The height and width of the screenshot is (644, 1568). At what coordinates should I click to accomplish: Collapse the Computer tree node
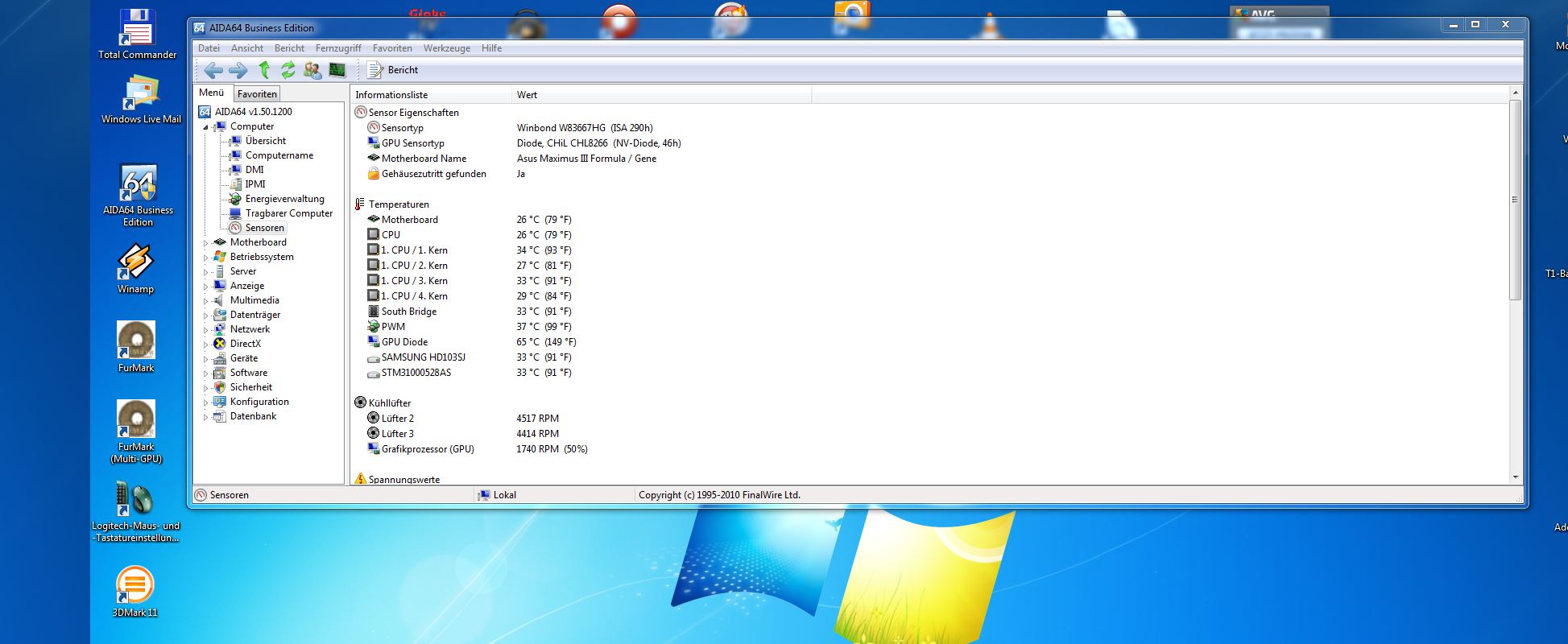[x=205, y=127]
